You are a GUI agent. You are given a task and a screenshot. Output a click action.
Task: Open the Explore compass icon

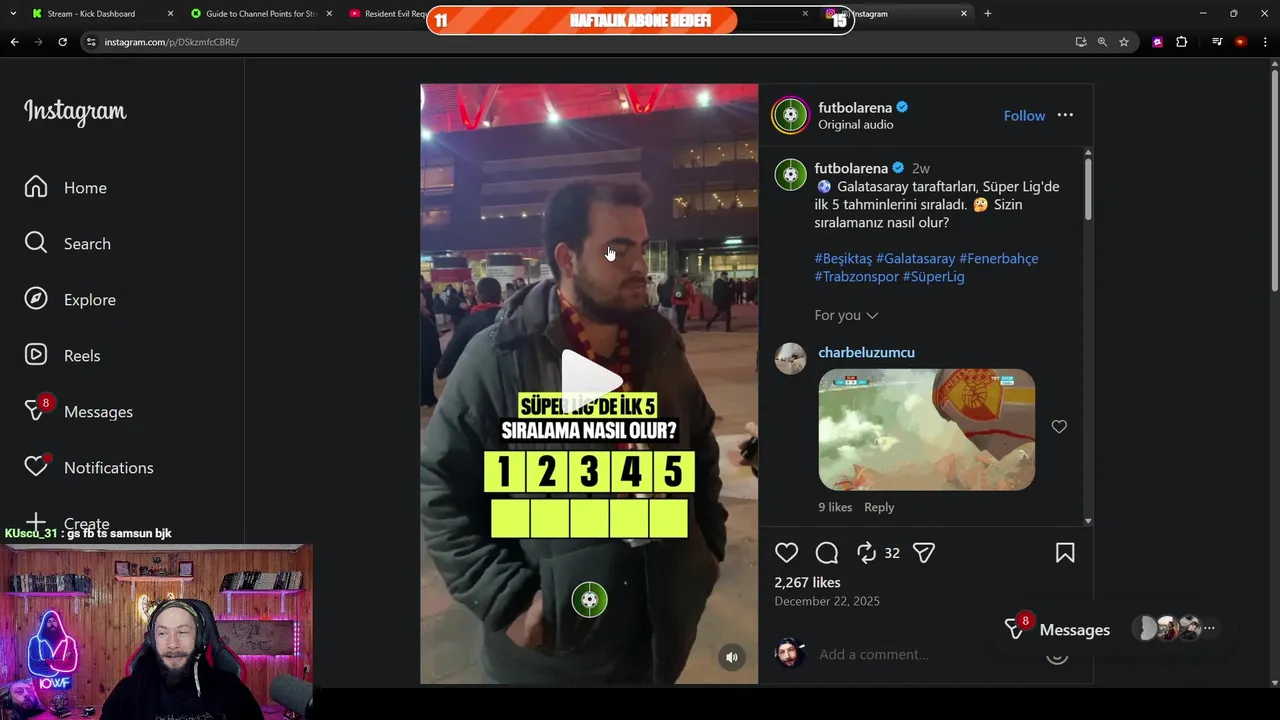(x=36, y=300)
